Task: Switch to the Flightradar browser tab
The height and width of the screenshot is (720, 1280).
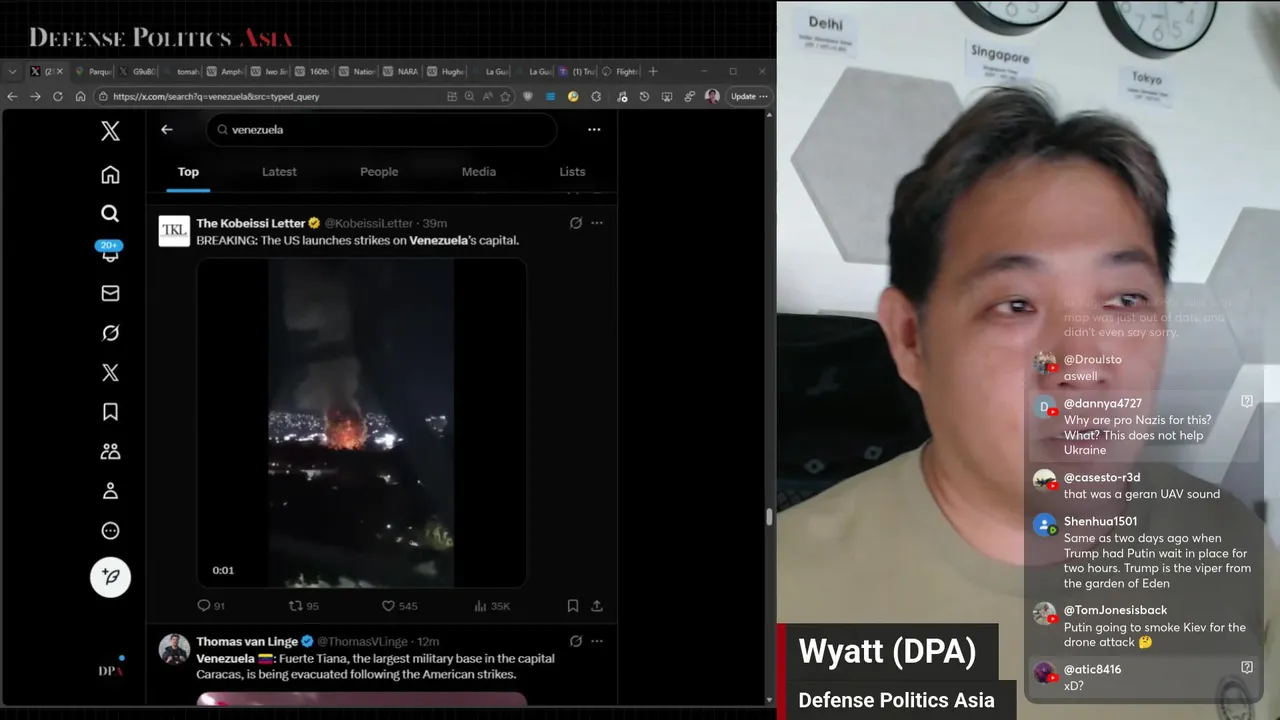Action: coord(620,71)
